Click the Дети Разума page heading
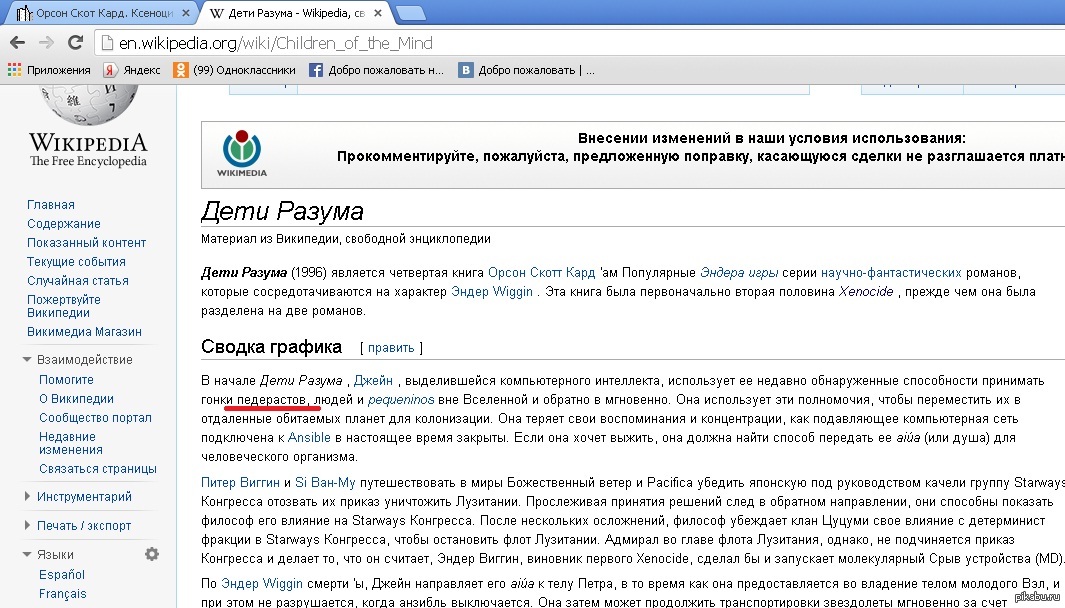The height and width of the screenshot is (608, 1065). (x=282, y=211)
